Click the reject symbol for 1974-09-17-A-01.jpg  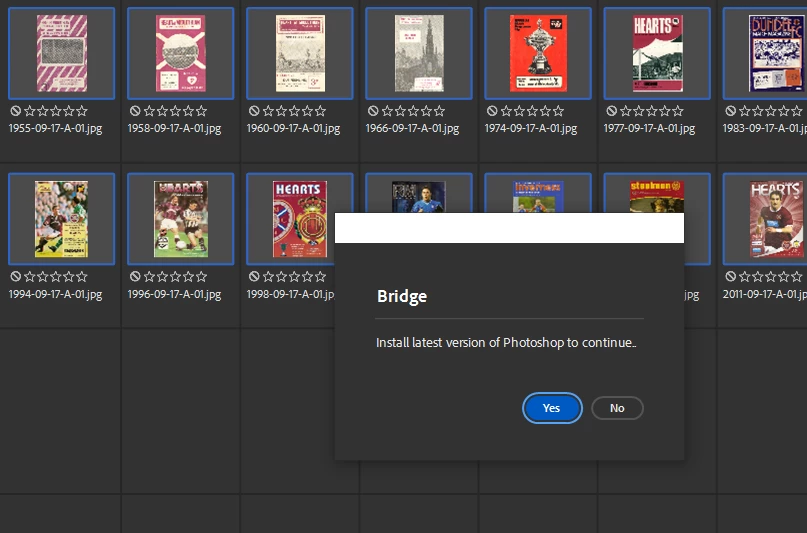coord(492,111)
